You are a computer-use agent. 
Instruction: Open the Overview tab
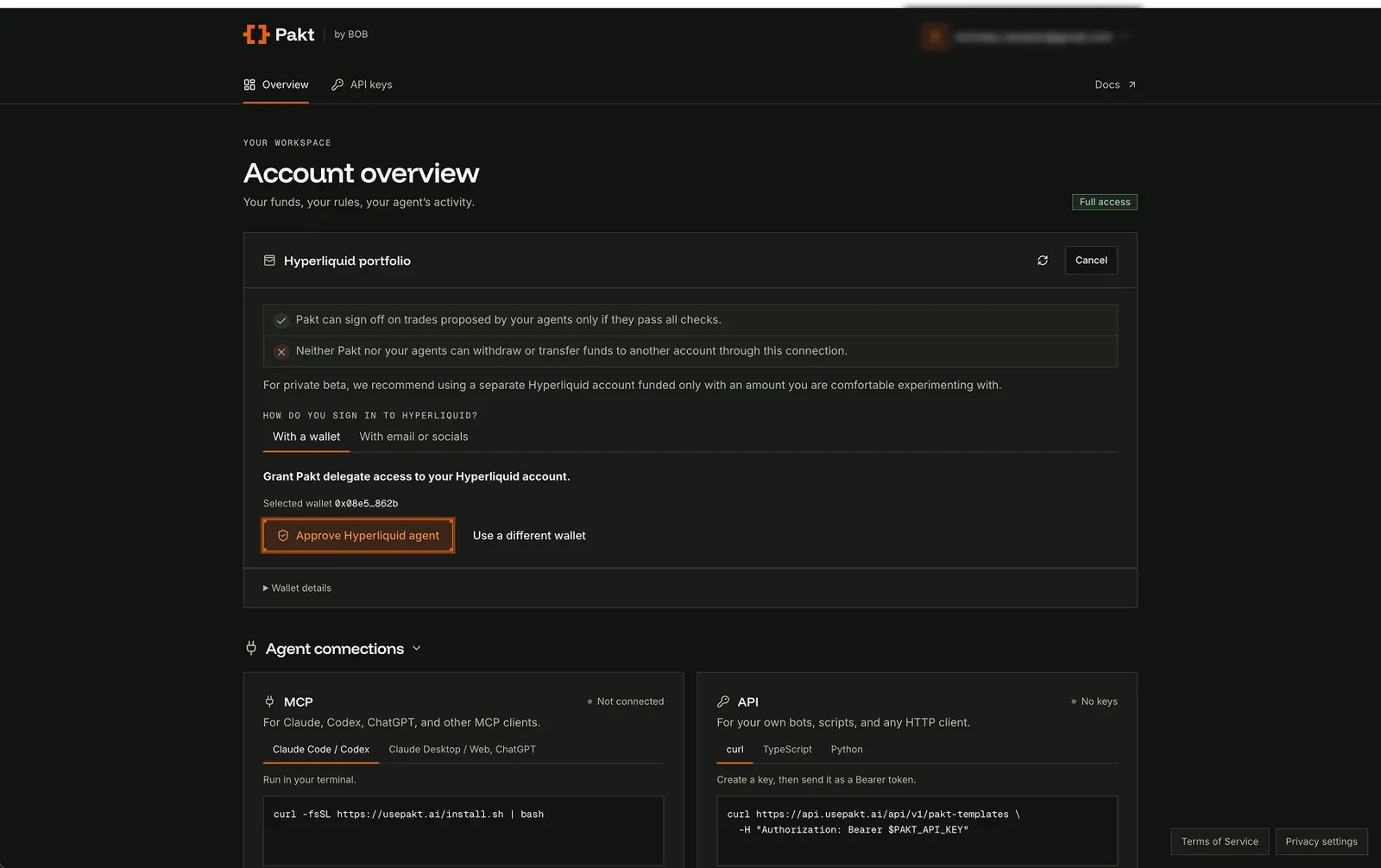(276, 85)
